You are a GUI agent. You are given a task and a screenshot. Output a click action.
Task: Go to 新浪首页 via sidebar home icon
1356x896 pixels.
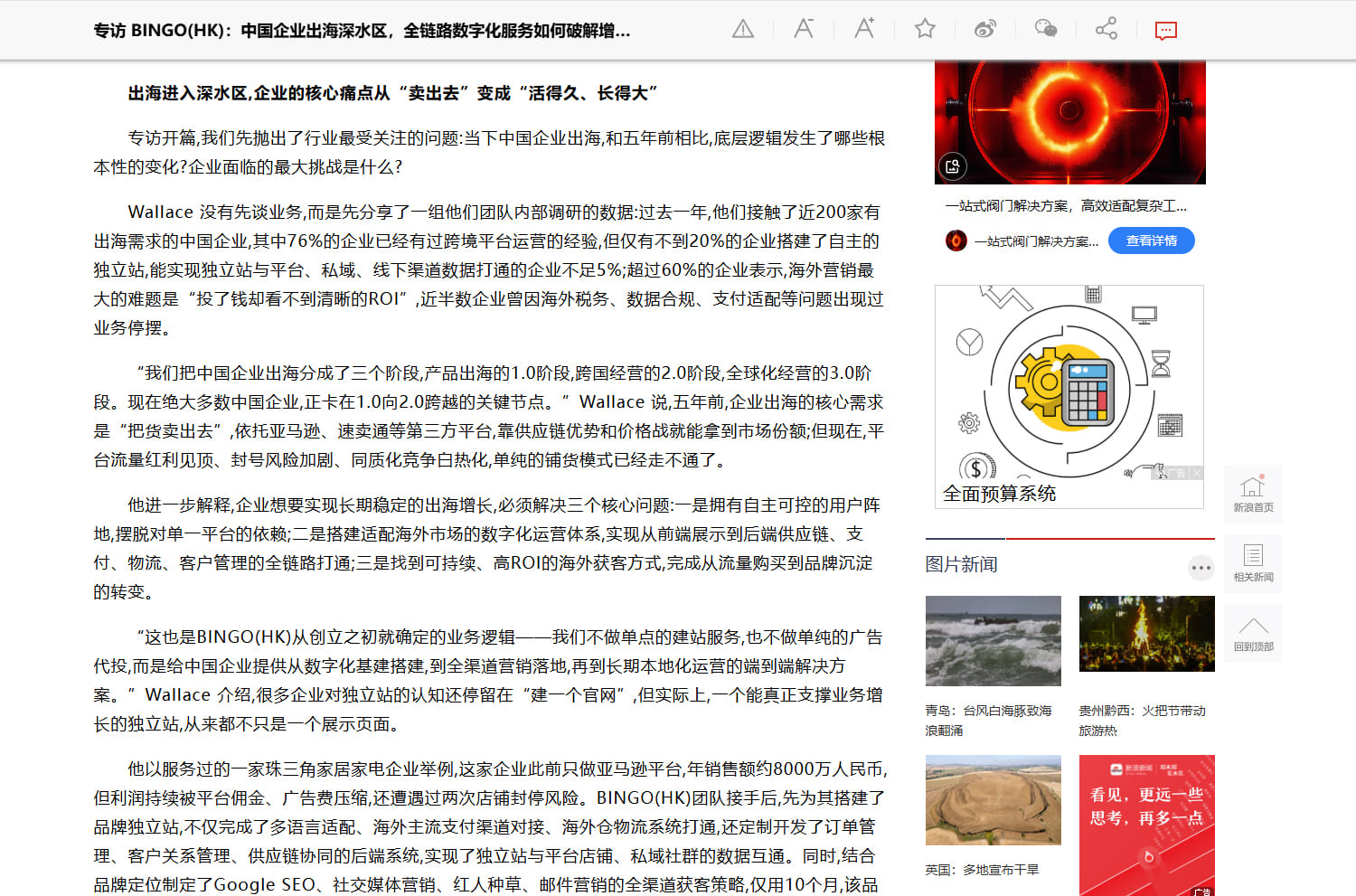point(1253,494)
